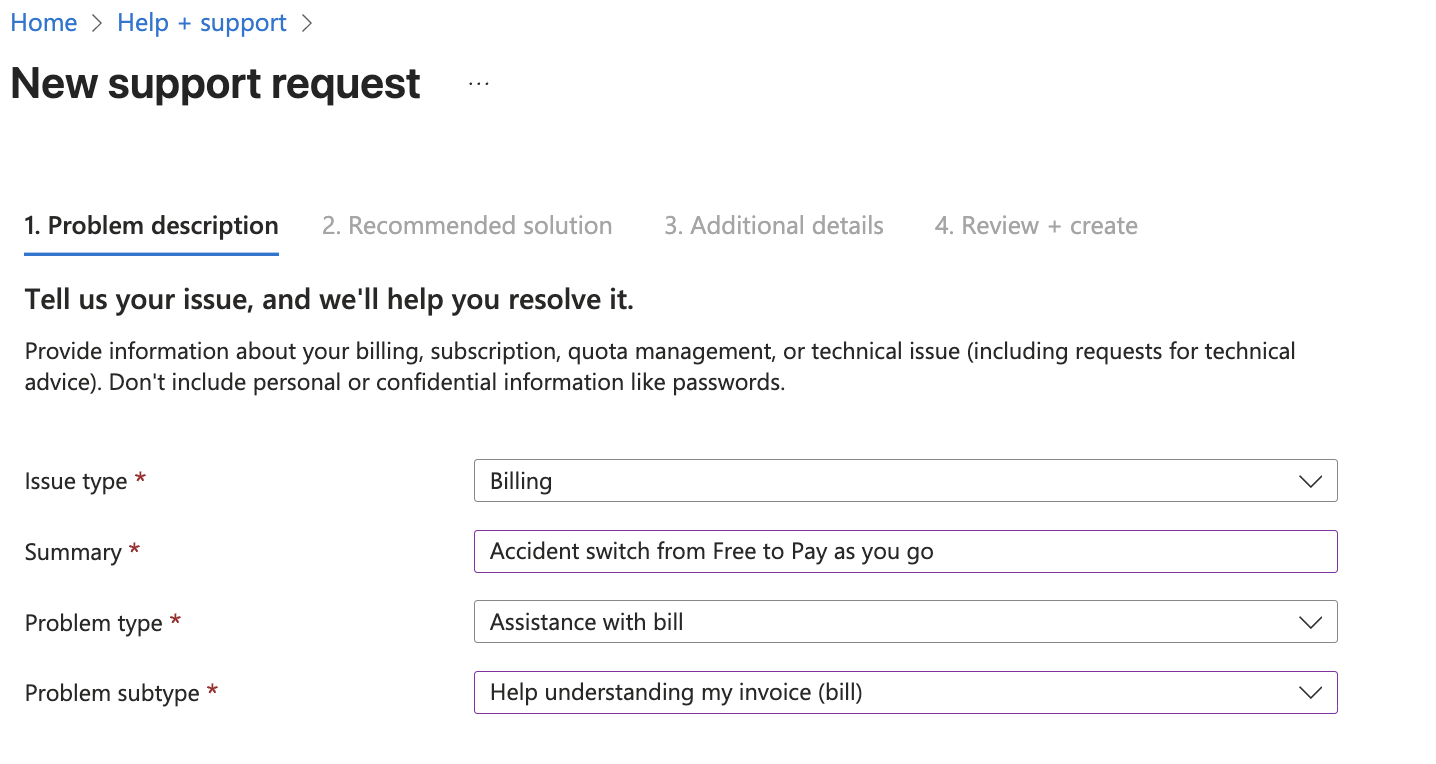Screen dimensions: 1436x764
Task: Expand dropdown showing Billing value
Action: click(x=880, y=481)
